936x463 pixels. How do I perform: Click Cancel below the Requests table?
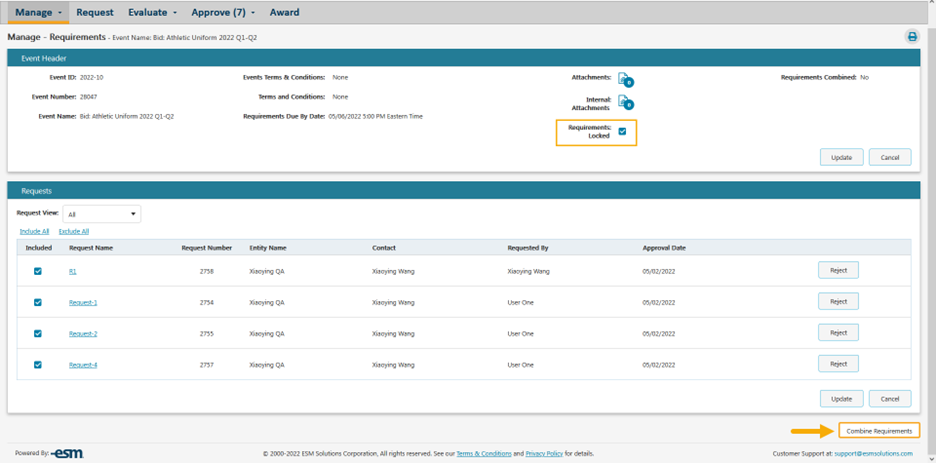coord(889,399)
